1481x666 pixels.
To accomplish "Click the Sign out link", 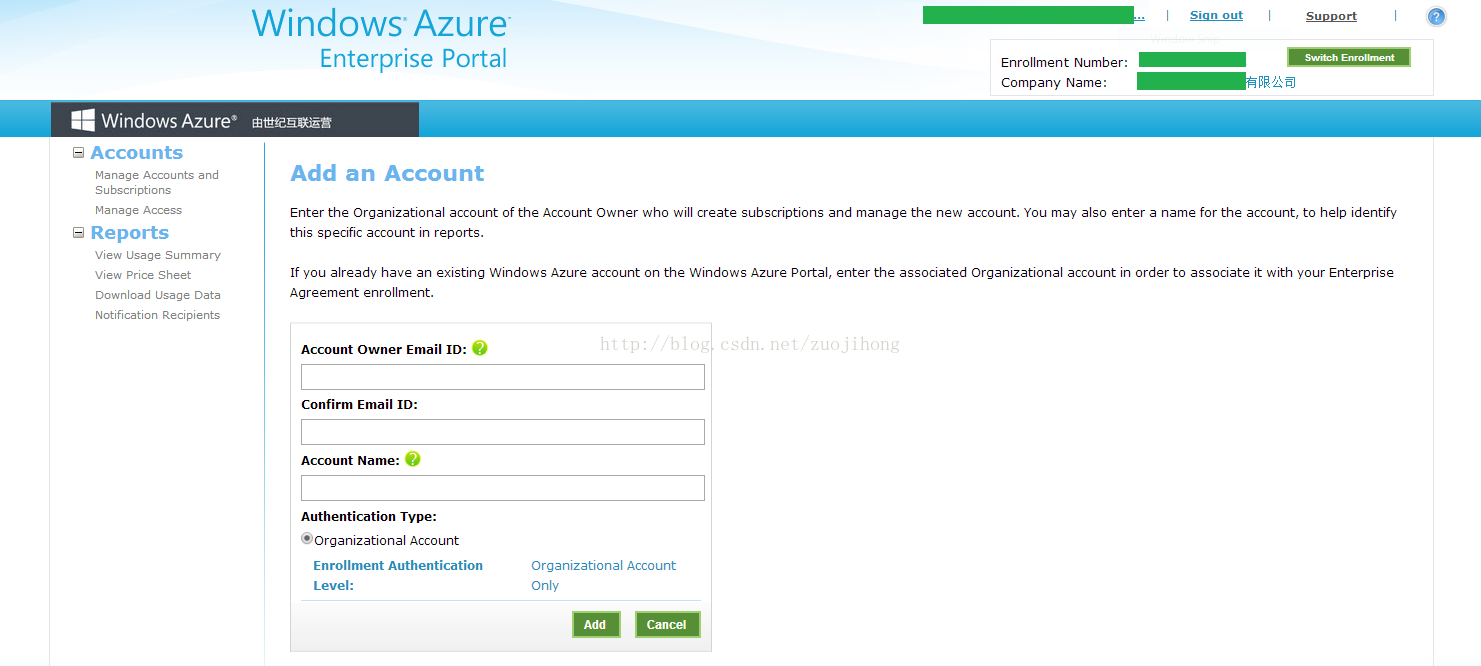I will 1216,15.
